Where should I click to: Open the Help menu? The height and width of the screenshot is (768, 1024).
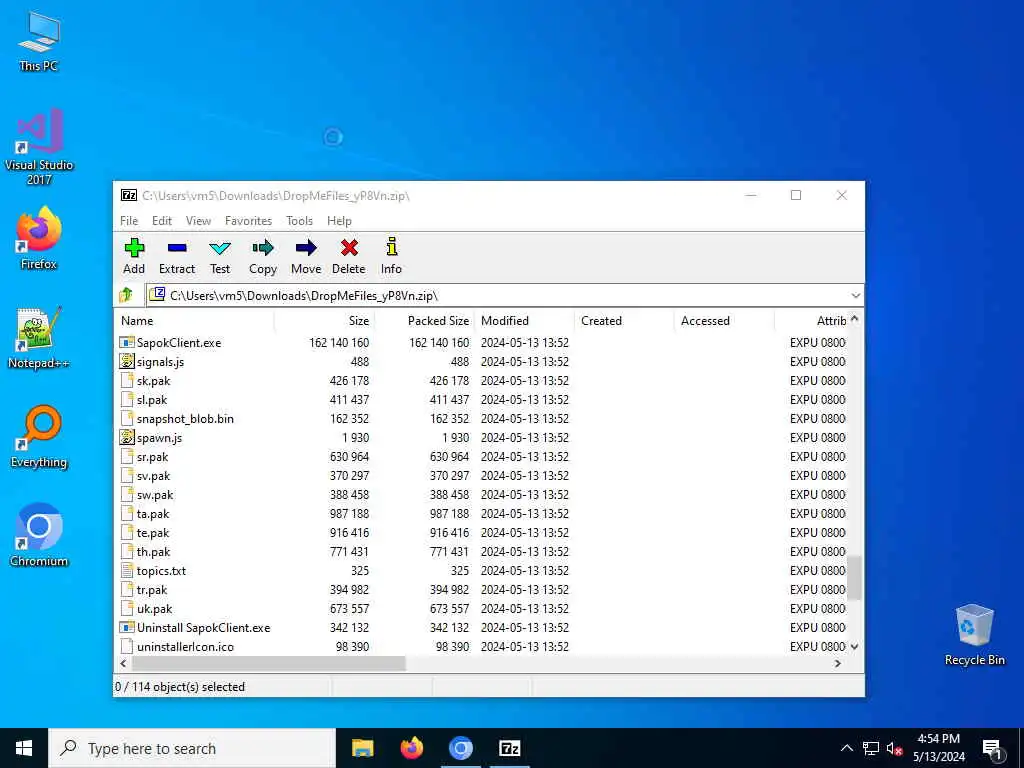tap(339, 221)
